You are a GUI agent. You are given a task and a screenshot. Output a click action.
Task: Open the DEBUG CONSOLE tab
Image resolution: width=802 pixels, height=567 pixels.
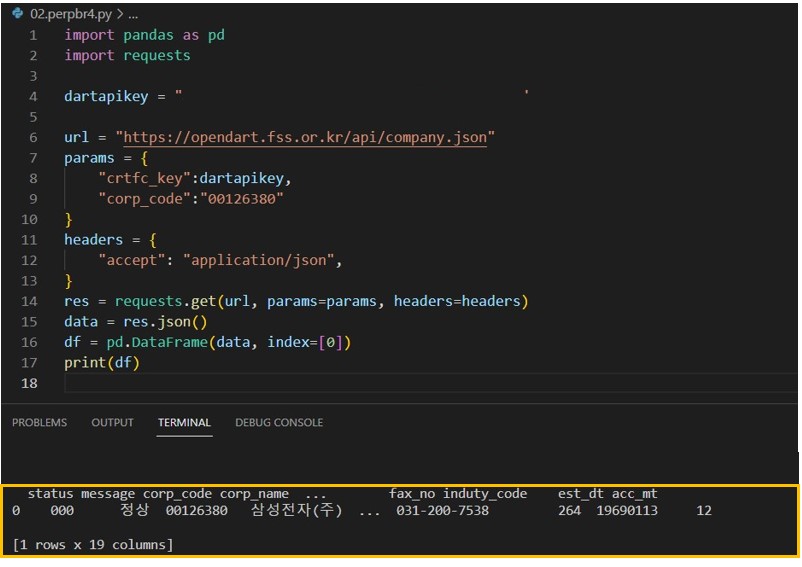coord(279,422)
